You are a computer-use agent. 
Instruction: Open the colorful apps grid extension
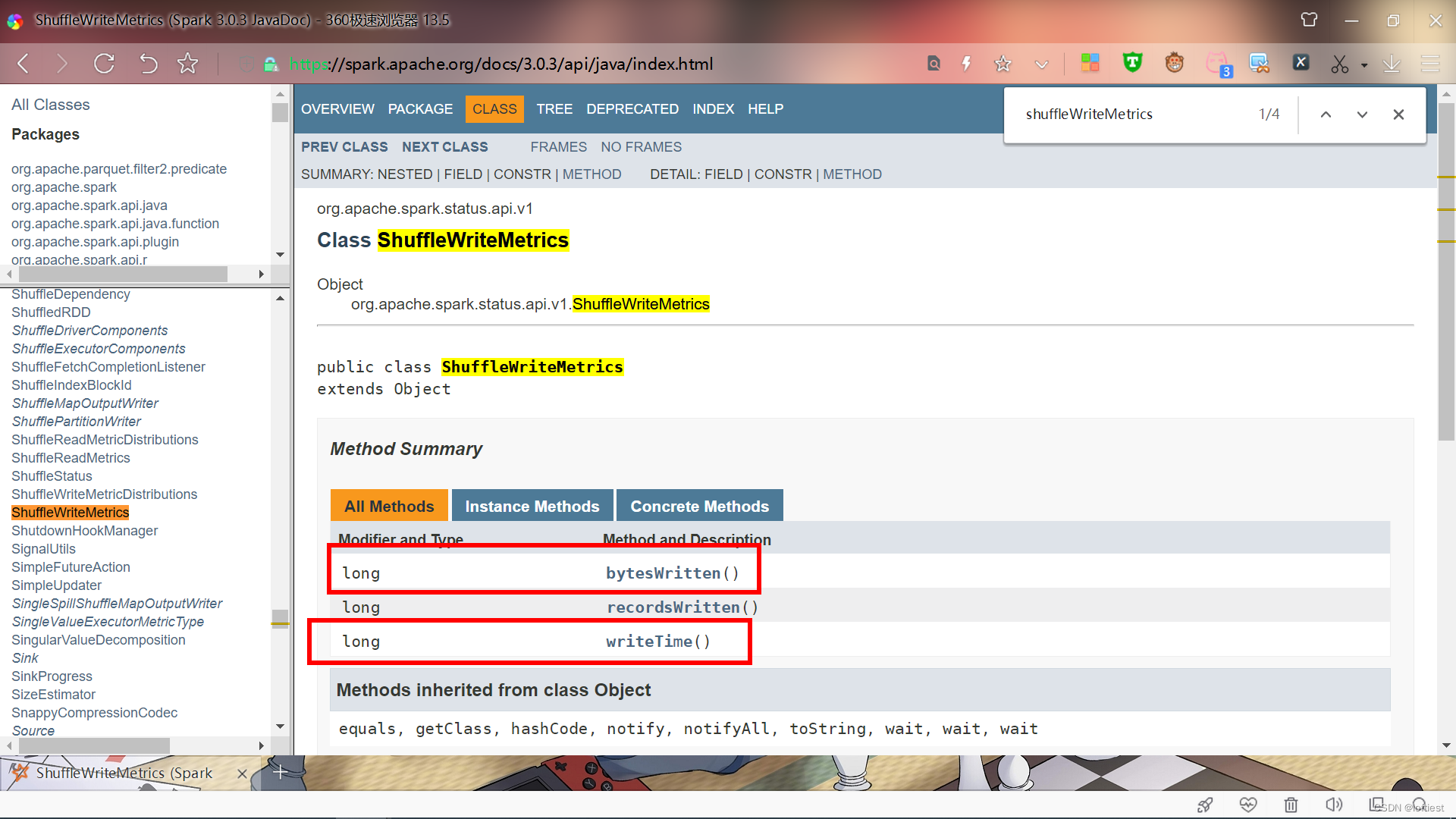[1090, 63]
